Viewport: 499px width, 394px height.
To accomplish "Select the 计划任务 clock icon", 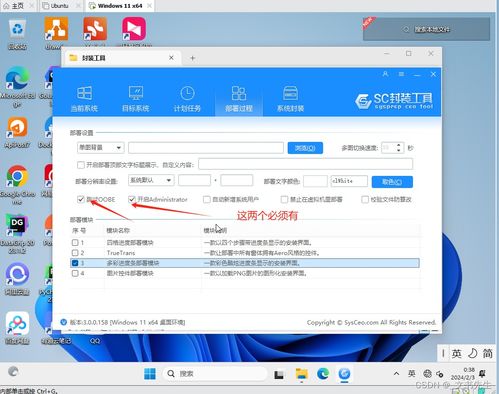I will click(187, 93).
